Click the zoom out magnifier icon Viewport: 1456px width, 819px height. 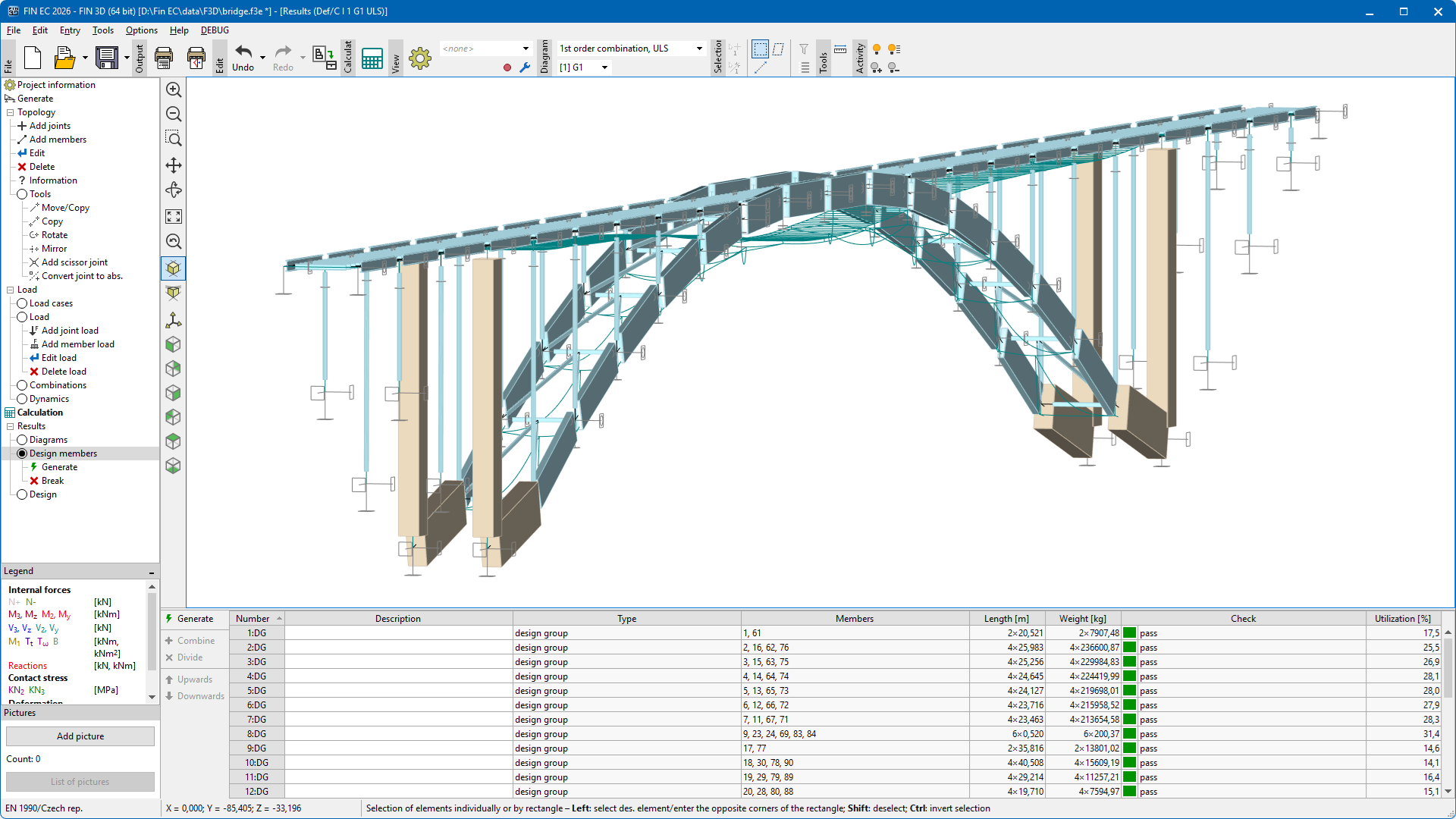(x=174, y=114)
